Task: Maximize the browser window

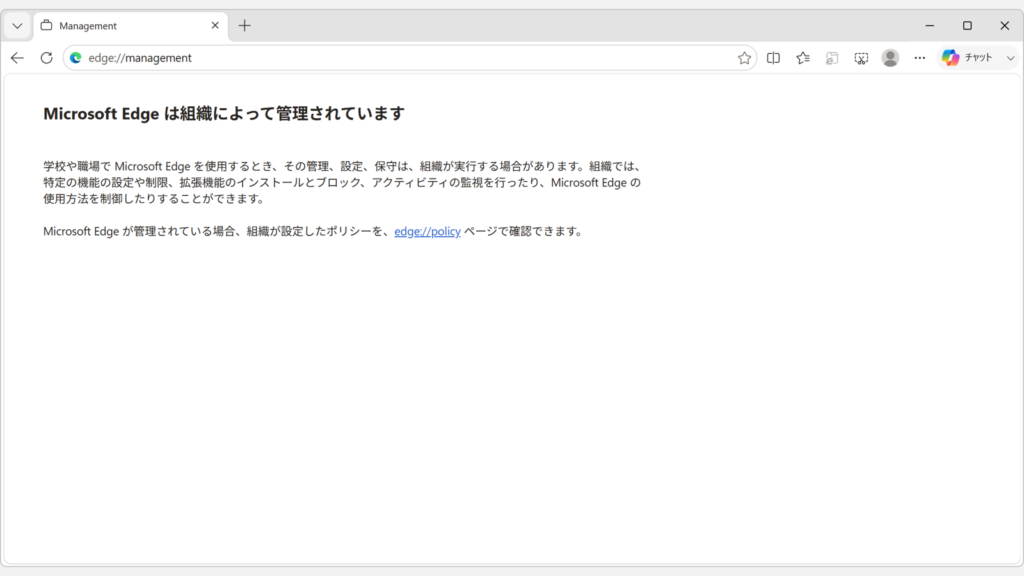Action: 967,25
